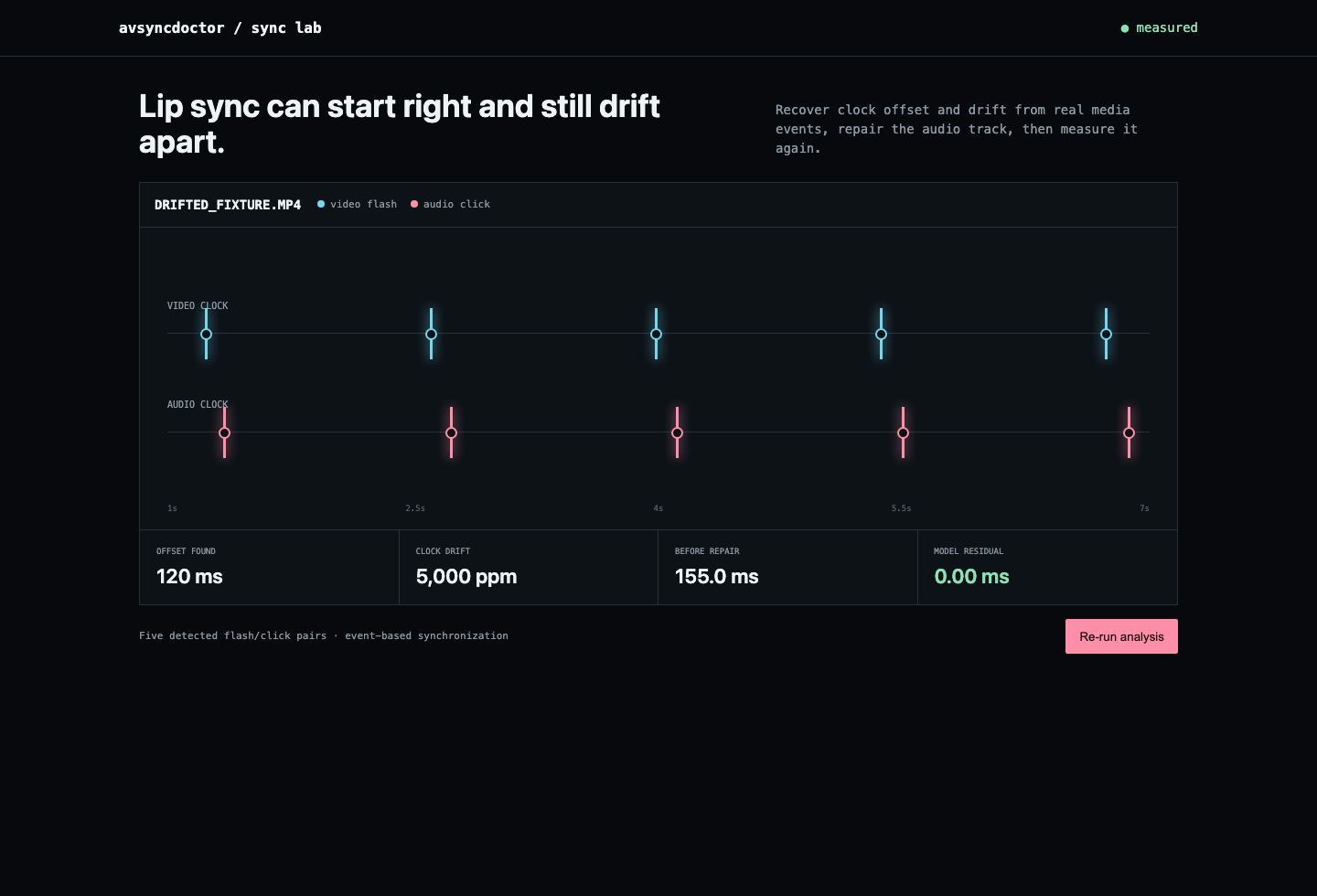
Task: Click the Re-run analysis button
Action: point(1121,636)
